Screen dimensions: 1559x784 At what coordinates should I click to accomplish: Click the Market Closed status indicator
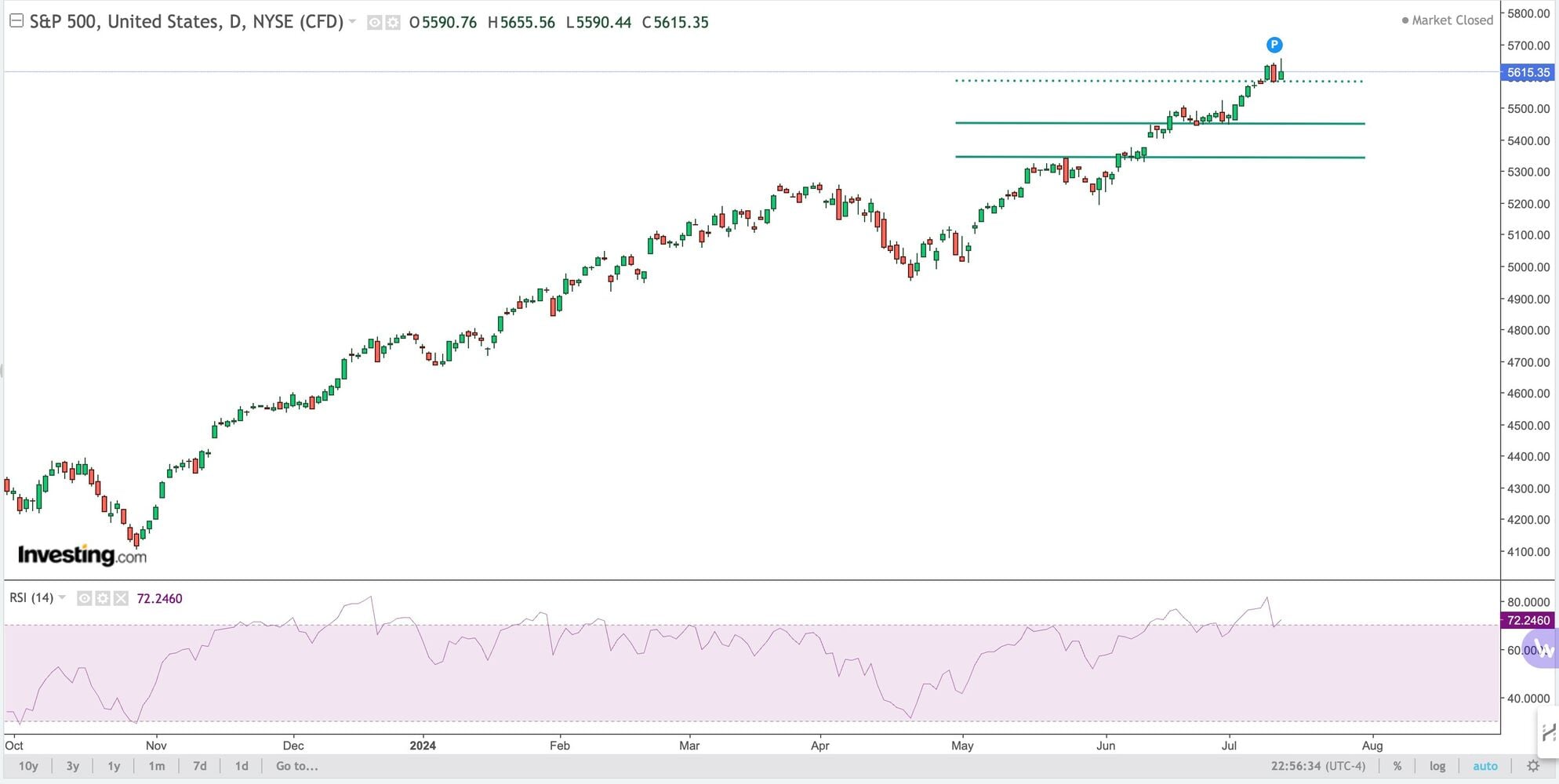coord(1448,20)
